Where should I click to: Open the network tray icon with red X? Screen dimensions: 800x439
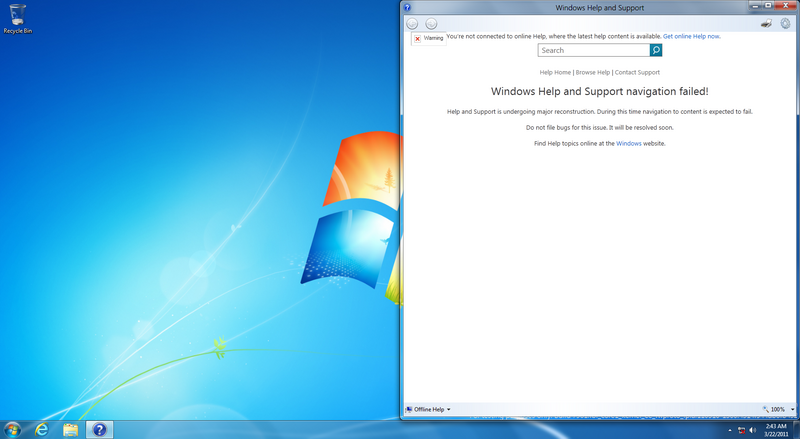741,430
